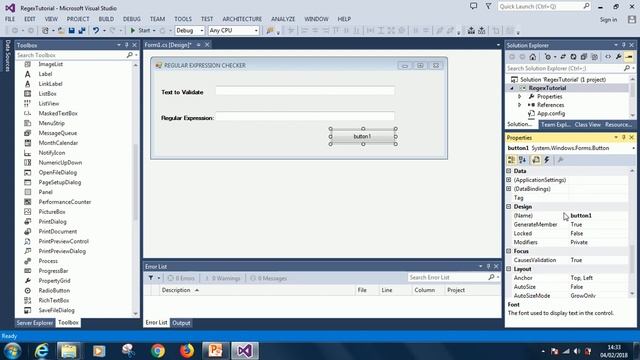Image resolution: width=640 pixels, height=360 pixels.
Task: Switch to the Server Explorer tab
Action: coord(35,323)
